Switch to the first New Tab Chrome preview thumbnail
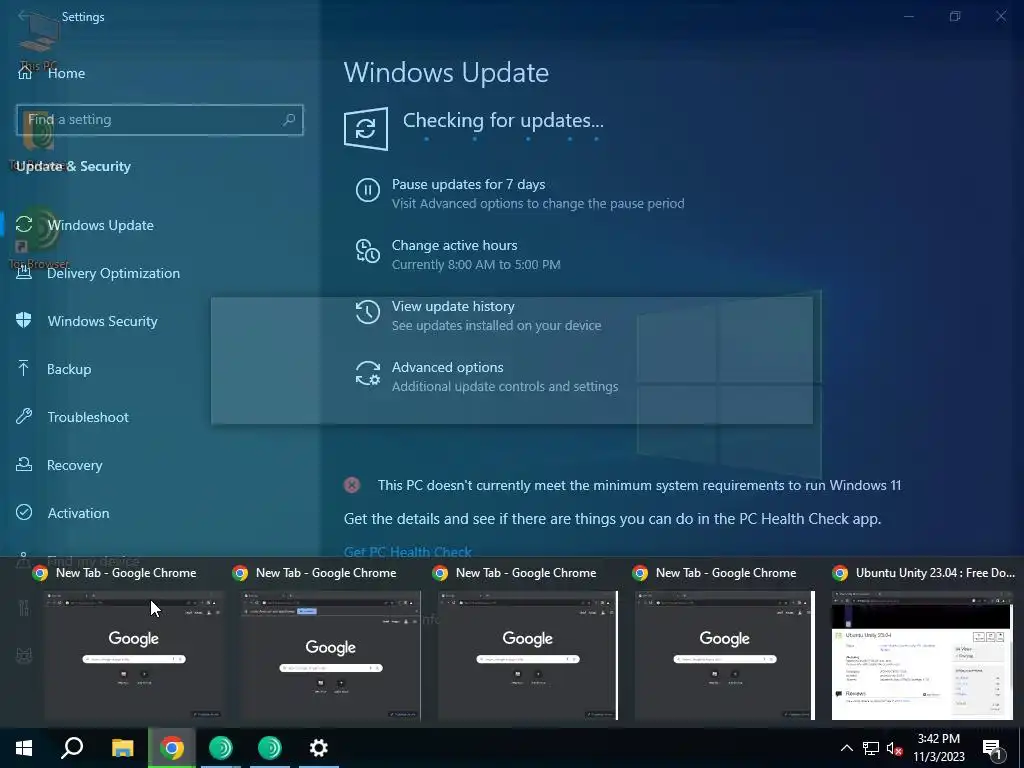The height and width of the screenshot is (768, 1024). pos(134,655)
